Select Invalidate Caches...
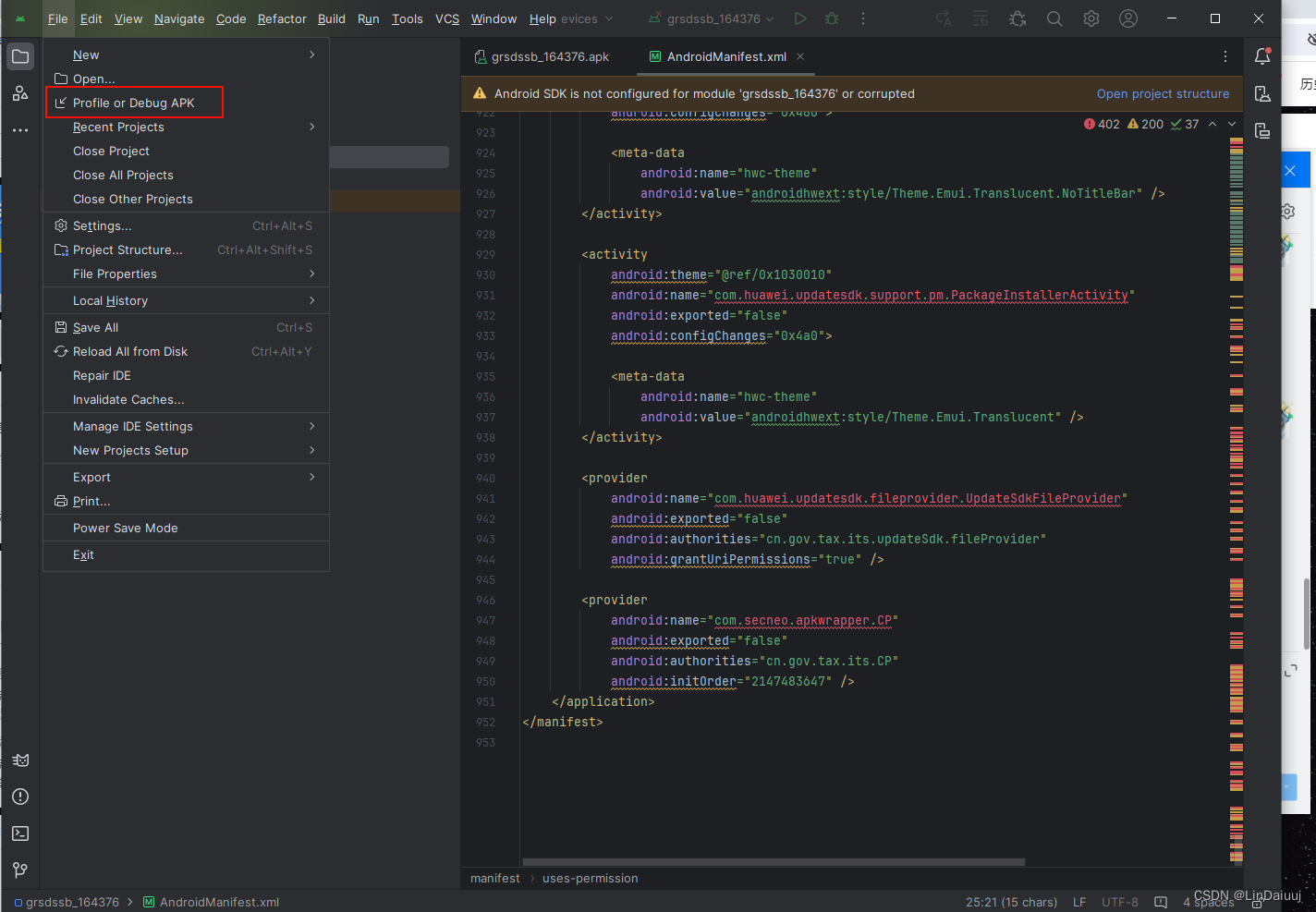This screenshot has height=912, width=1316. (x=186, y=399)
